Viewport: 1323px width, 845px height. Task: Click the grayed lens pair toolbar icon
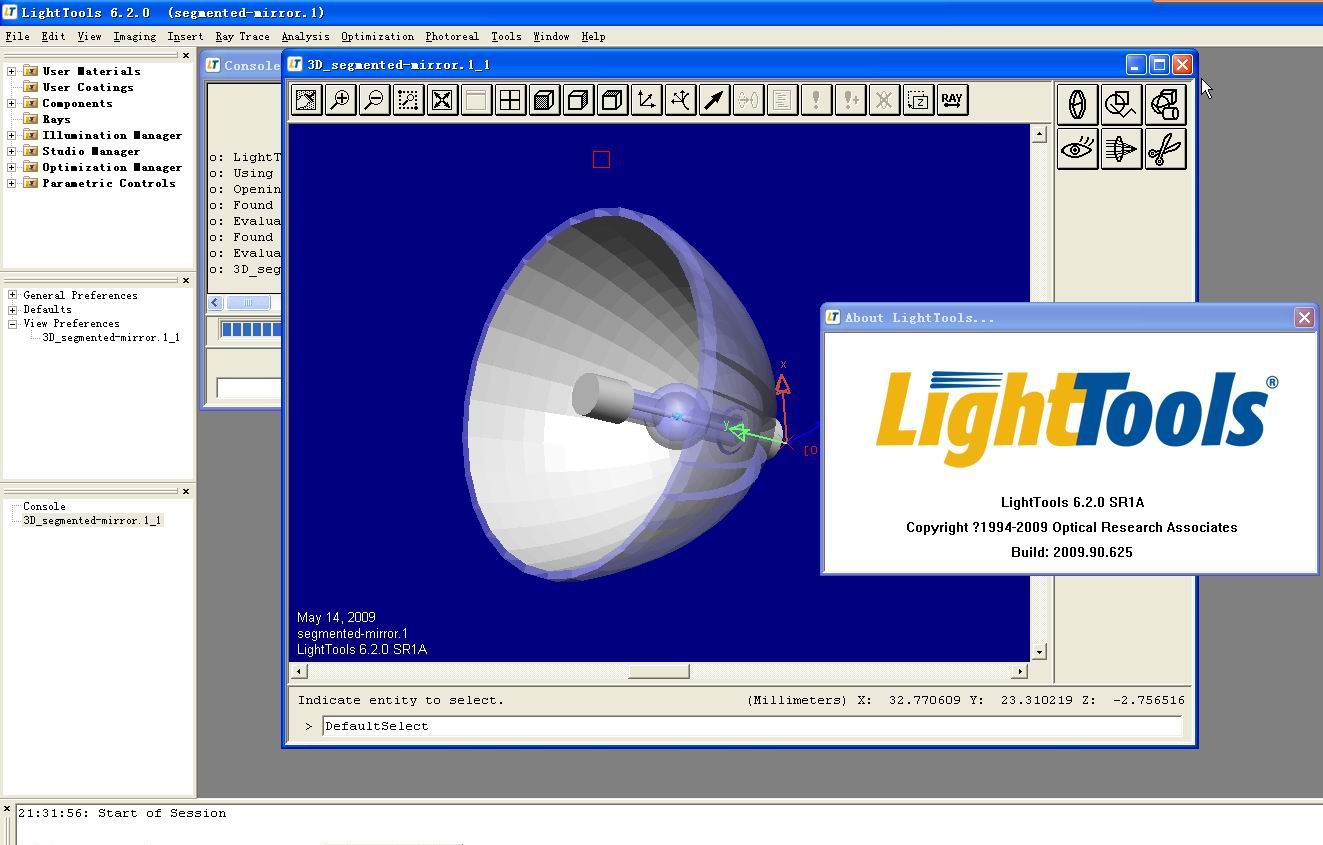point(749,100)
